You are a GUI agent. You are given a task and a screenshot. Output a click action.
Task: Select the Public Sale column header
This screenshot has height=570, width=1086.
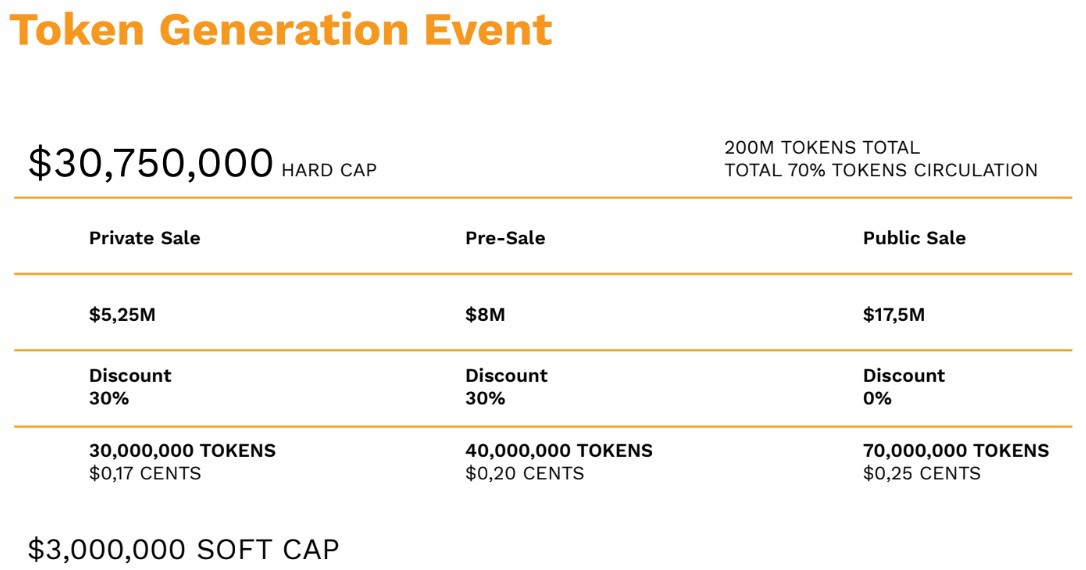tap(914, 238)
